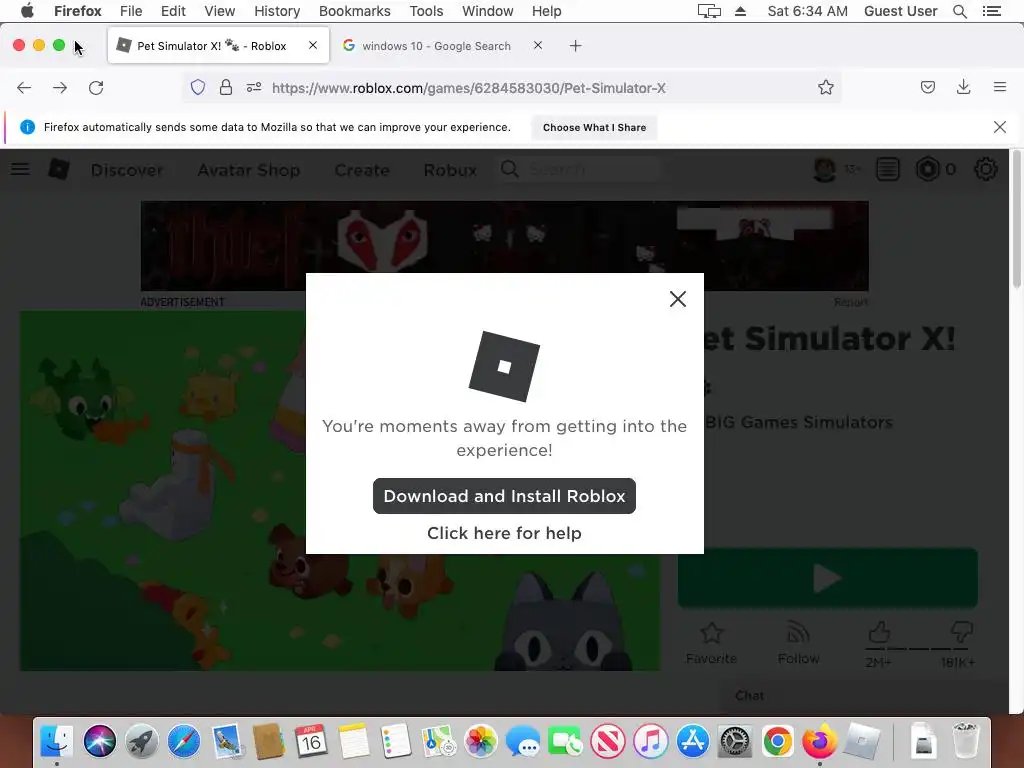Viewport: 1024px width, 768px height.
Task: Open the Roblox Create link
Action: tap(362, 170)
